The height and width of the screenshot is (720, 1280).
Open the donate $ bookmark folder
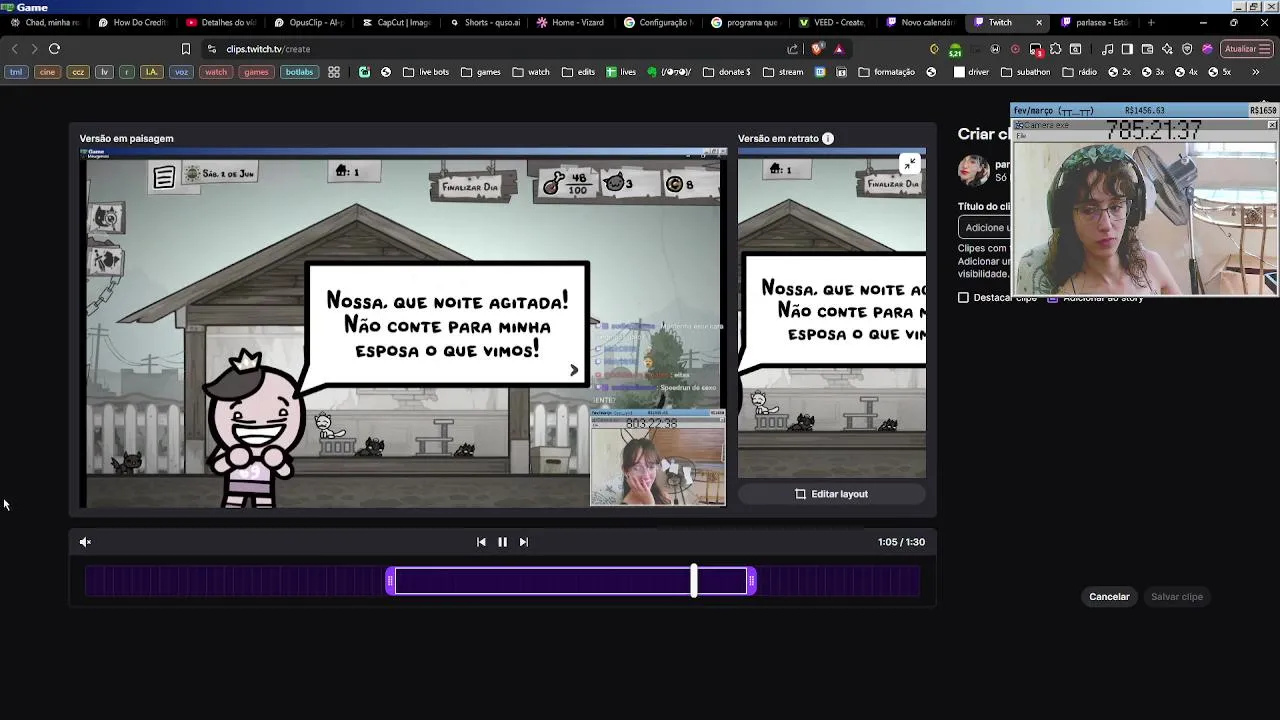(x=727, y=72)
